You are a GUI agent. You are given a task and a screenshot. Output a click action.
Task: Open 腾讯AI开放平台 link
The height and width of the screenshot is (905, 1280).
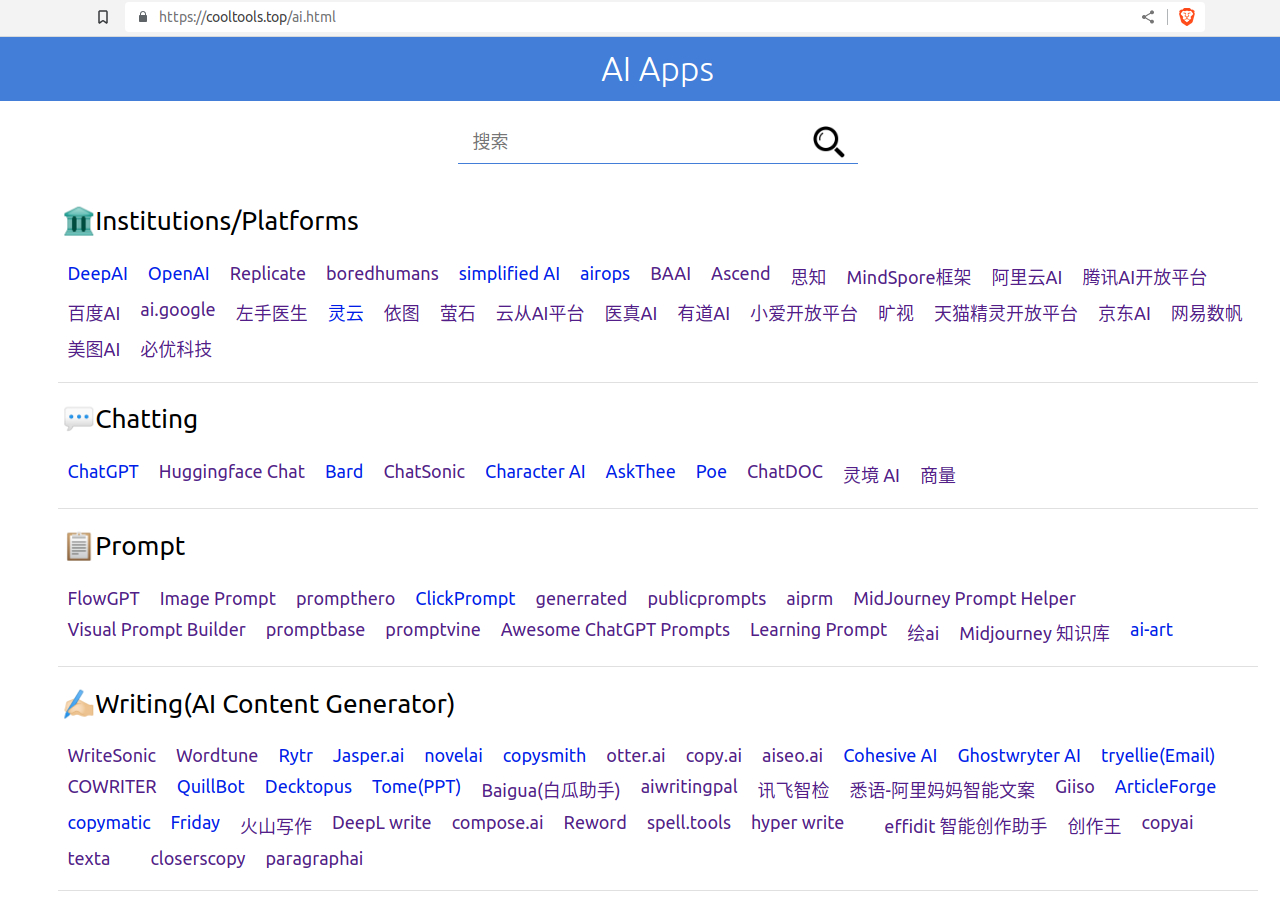coord(1144,278)
